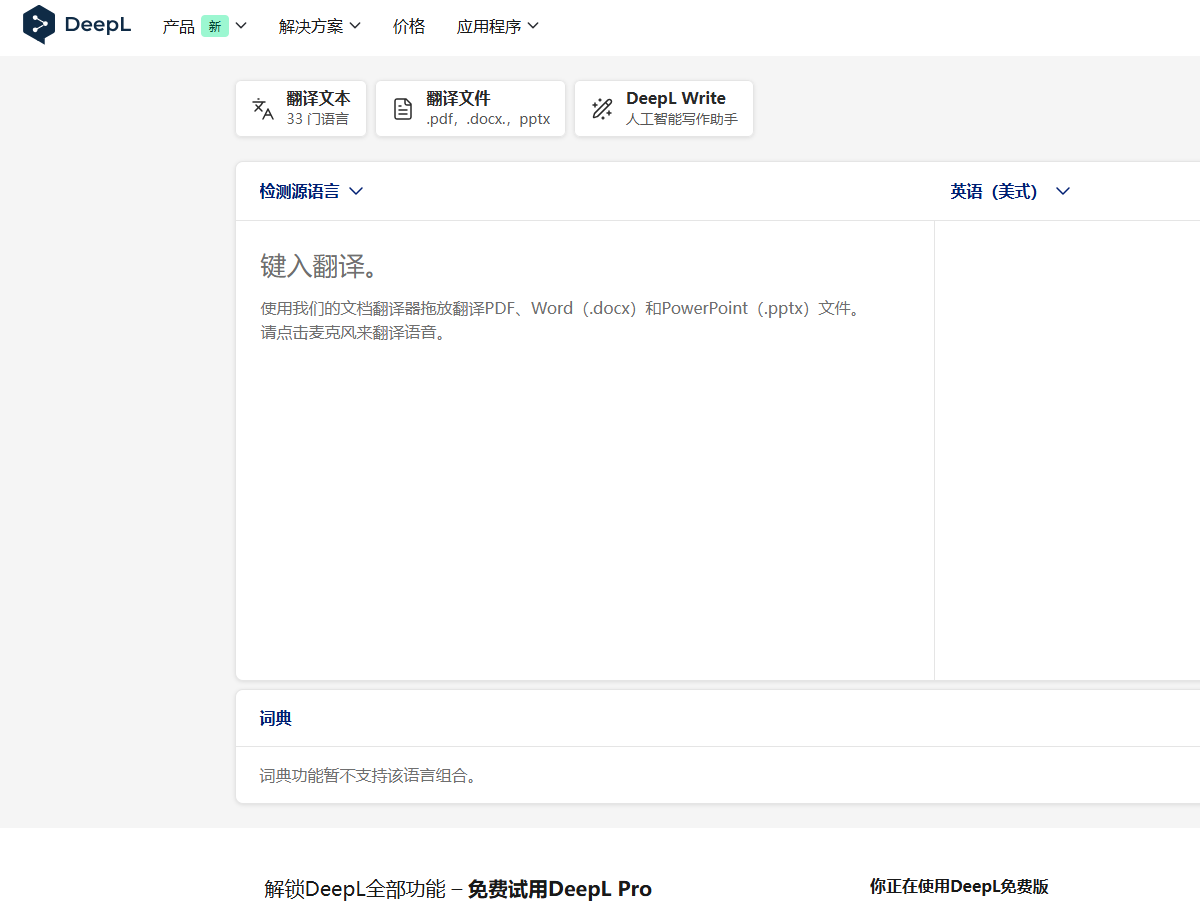Open the 产品 menu
The height and width of the screenshot is (904, 1200).
tap(179, 27)
